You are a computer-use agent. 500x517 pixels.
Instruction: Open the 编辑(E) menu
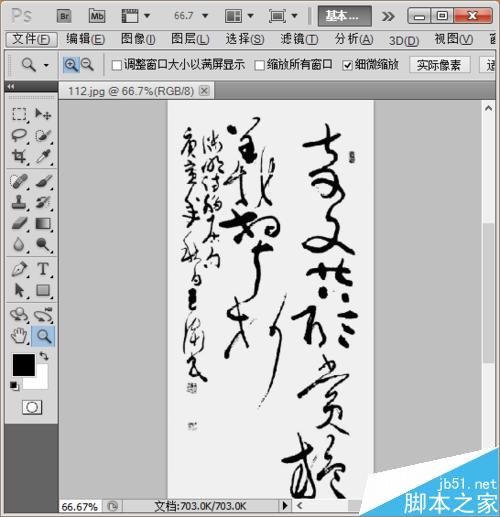point(85,39)
